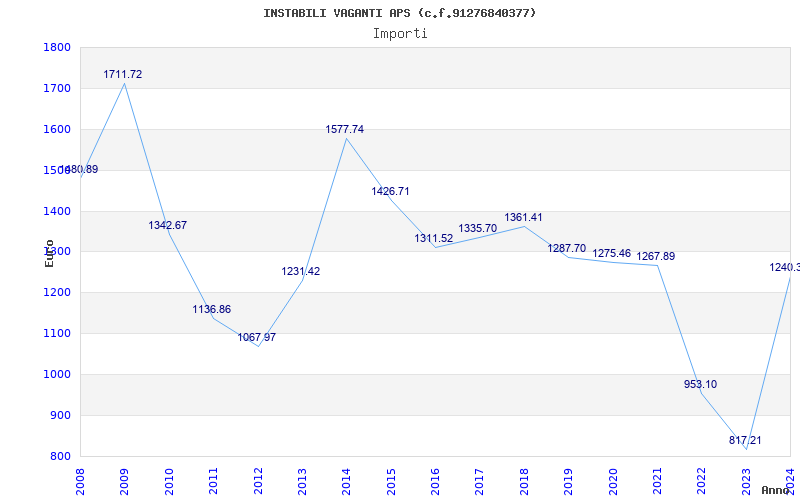800x500 pixels.
Task: Select the 1577.74 peak label
Action: pyautogui.click(x=345, y=130)
